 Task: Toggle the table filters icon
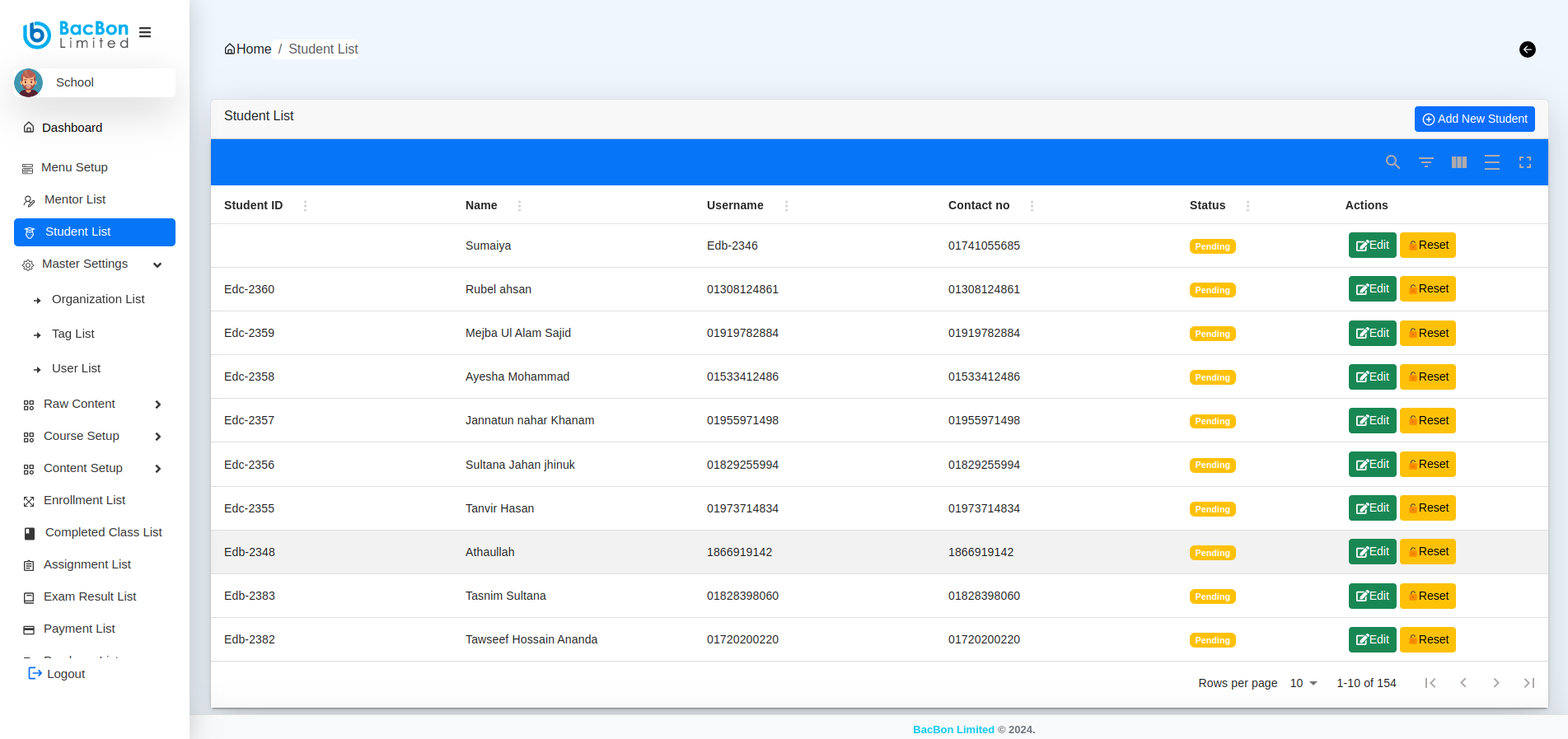pos(1425,162)
